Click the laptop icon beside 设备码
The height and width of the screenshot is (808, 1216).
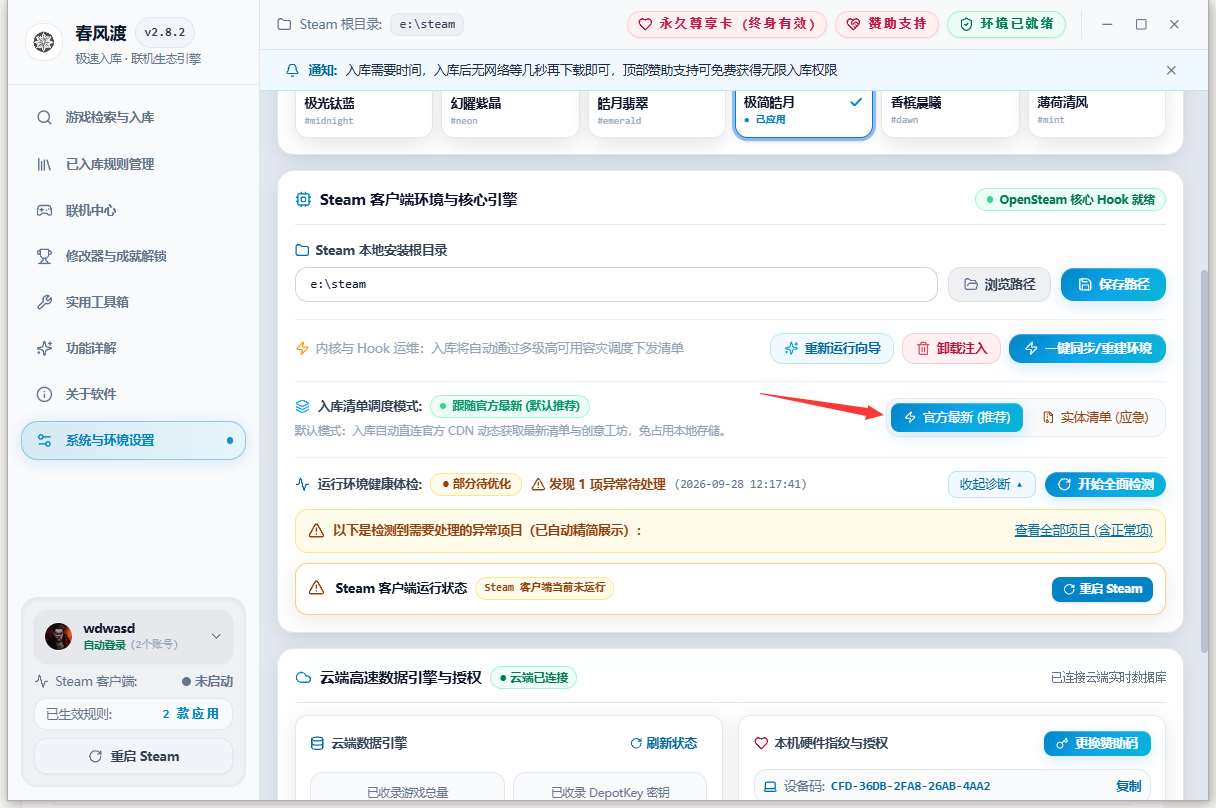(x=770, y=786)
